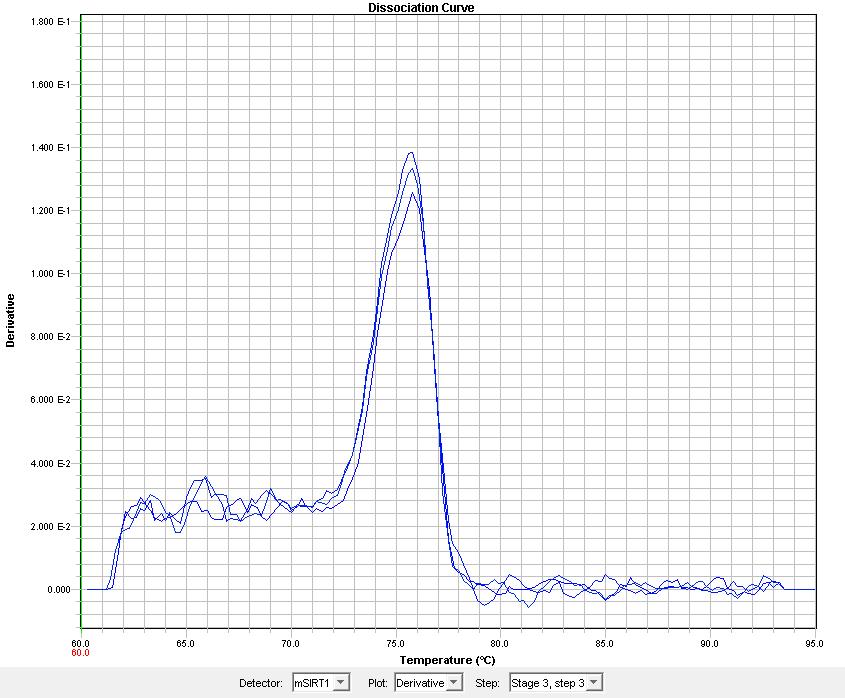Open the Plot dropdown showing Derivative
The width and height of the screenshot is (845, 698).
[x=428, y=683]
